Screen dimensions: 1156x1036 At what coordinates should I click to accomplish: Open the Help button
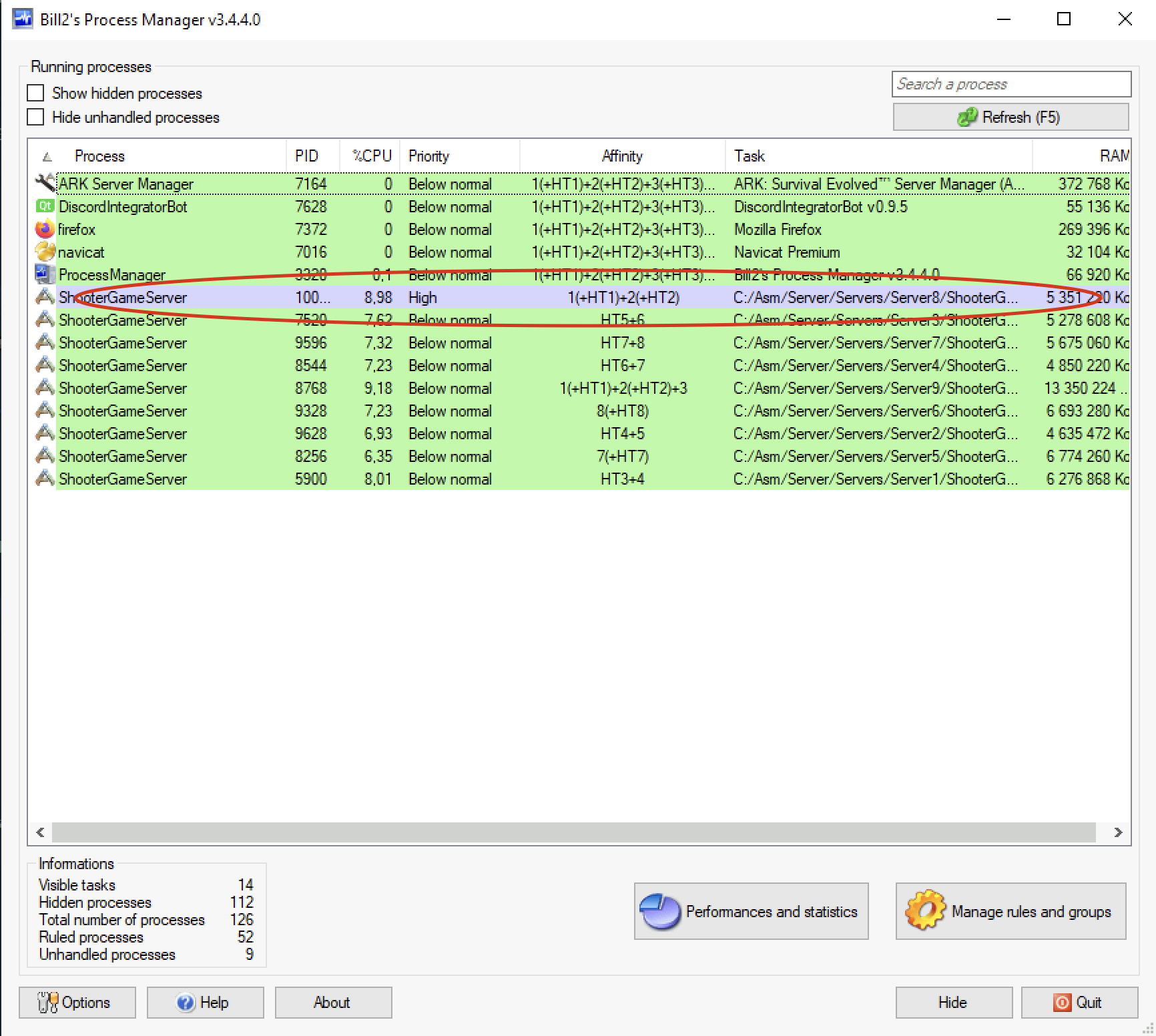coord(206,1002)
